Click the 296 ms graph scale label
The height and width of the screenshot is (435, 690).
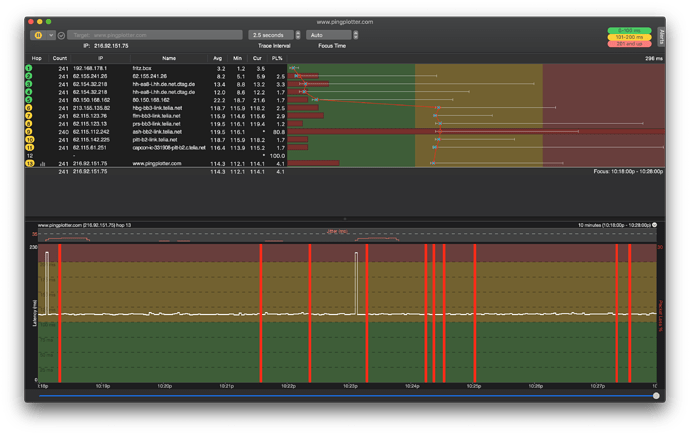[x=654, y=58]
